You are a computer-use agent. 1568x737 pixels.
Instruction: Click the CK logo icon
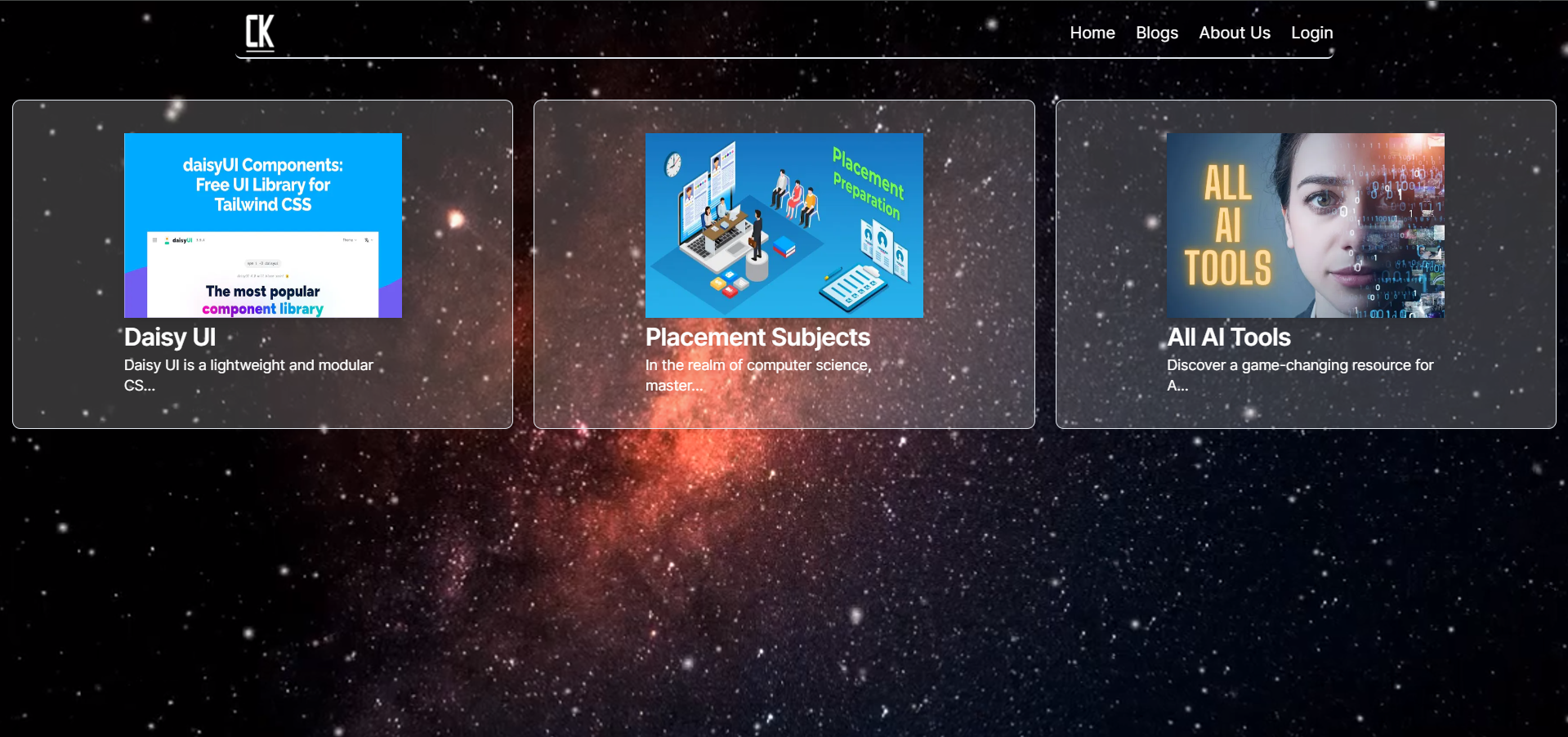click(260, 33)
